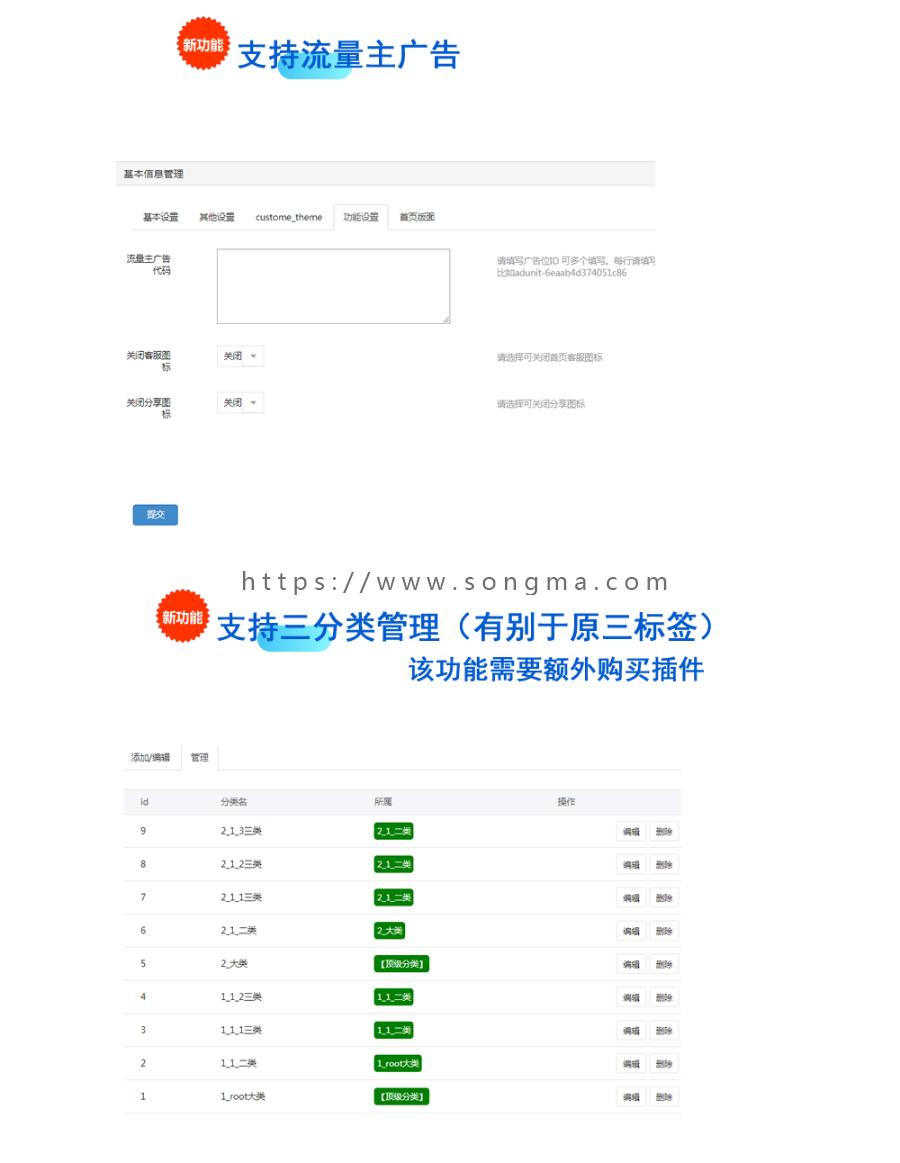The image size is (900, 1163).
Task: Edit the 2_1_1三类 category
Action: coord(631,898)
